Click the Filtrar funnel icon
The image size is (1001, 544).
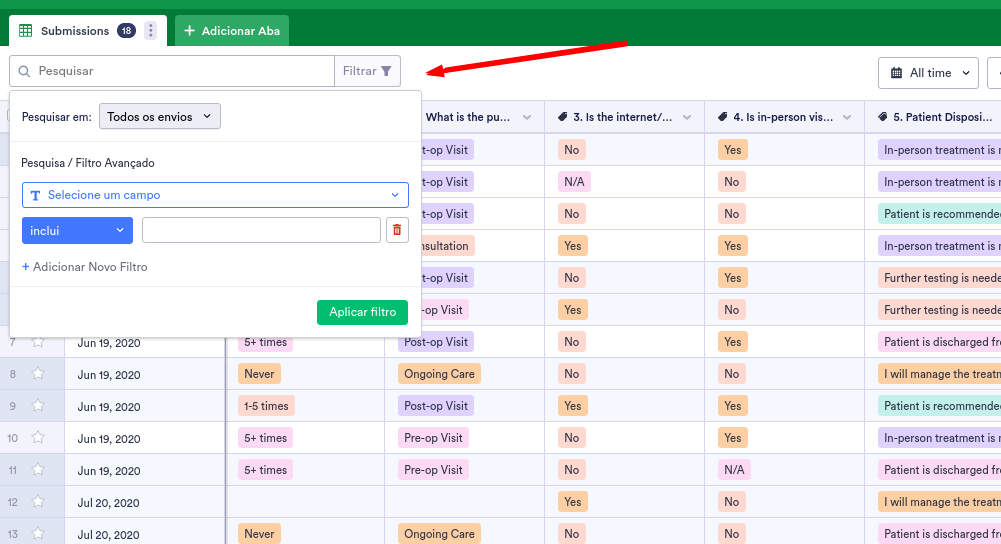coord(386,71)
